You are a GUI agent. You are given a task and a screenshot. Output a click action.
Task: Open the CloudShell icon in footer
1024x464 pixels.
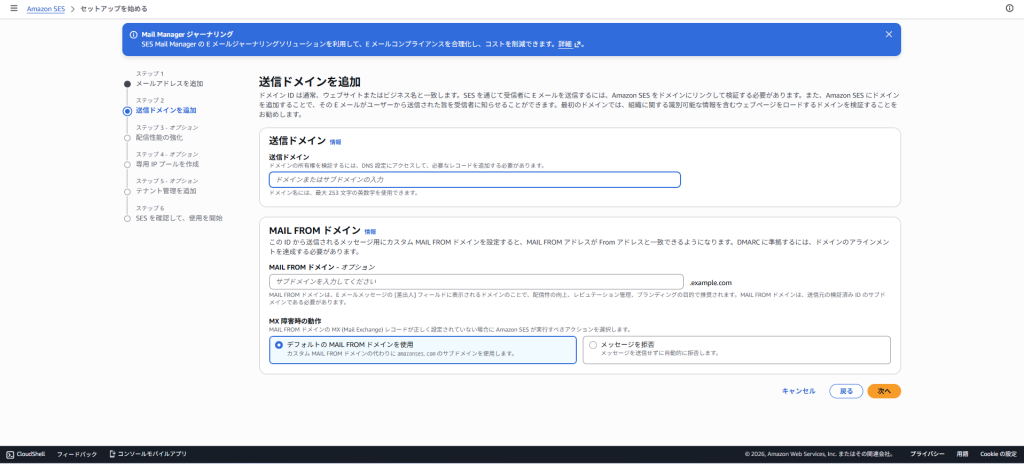10,454
